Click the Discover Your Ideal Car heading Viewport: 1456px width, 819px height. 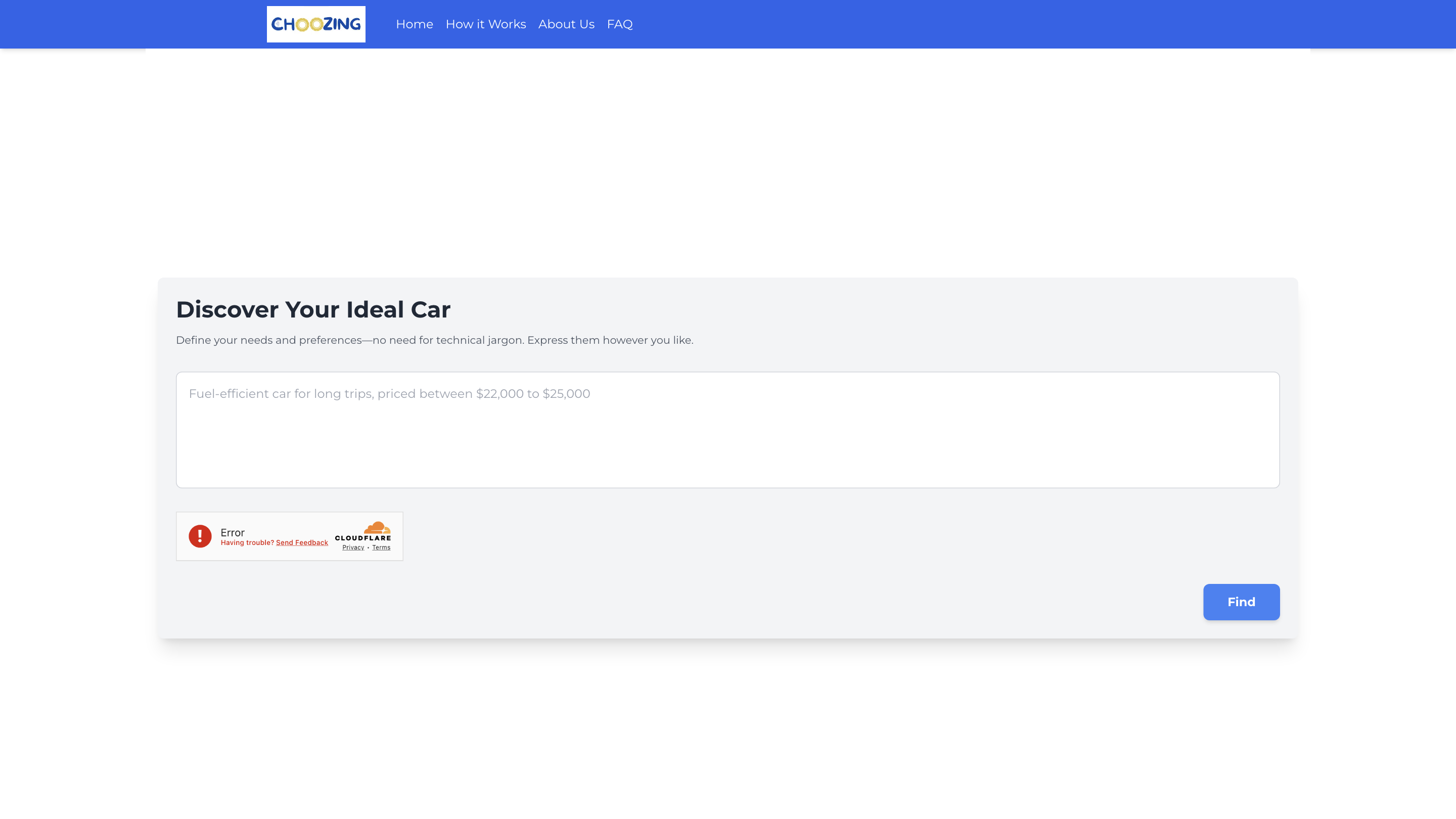[x=313, y=309]
